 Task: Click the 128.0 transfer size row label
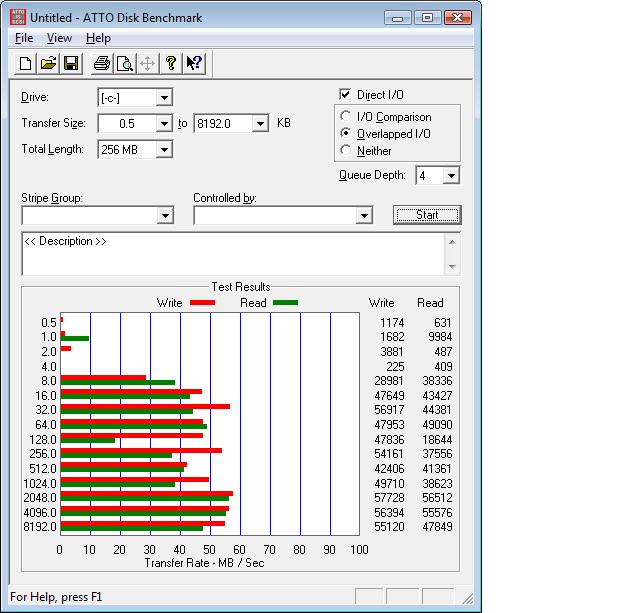[x=43, y=440]
